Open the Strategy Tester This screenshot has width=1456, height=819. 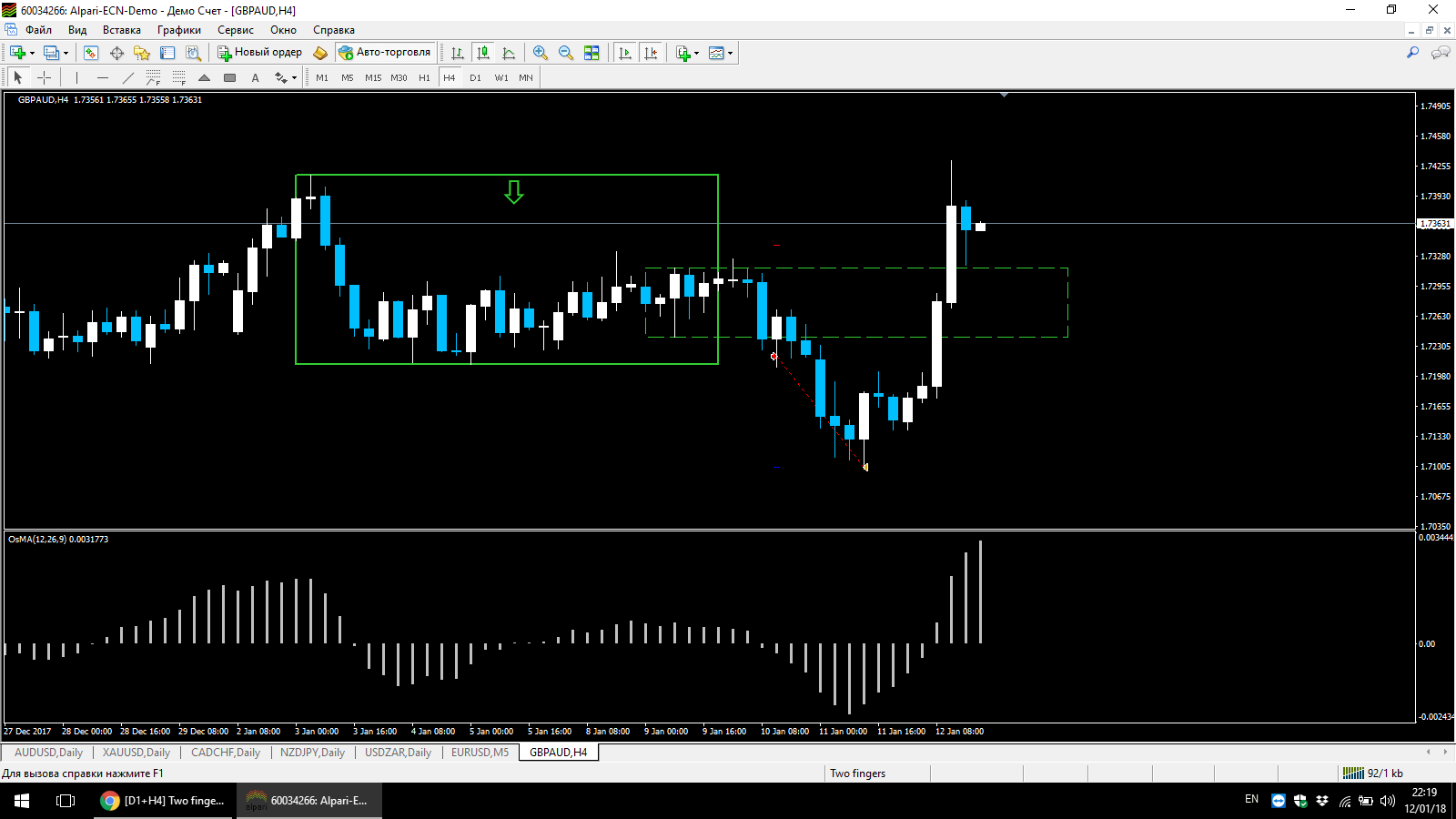(x=193, y=53)
